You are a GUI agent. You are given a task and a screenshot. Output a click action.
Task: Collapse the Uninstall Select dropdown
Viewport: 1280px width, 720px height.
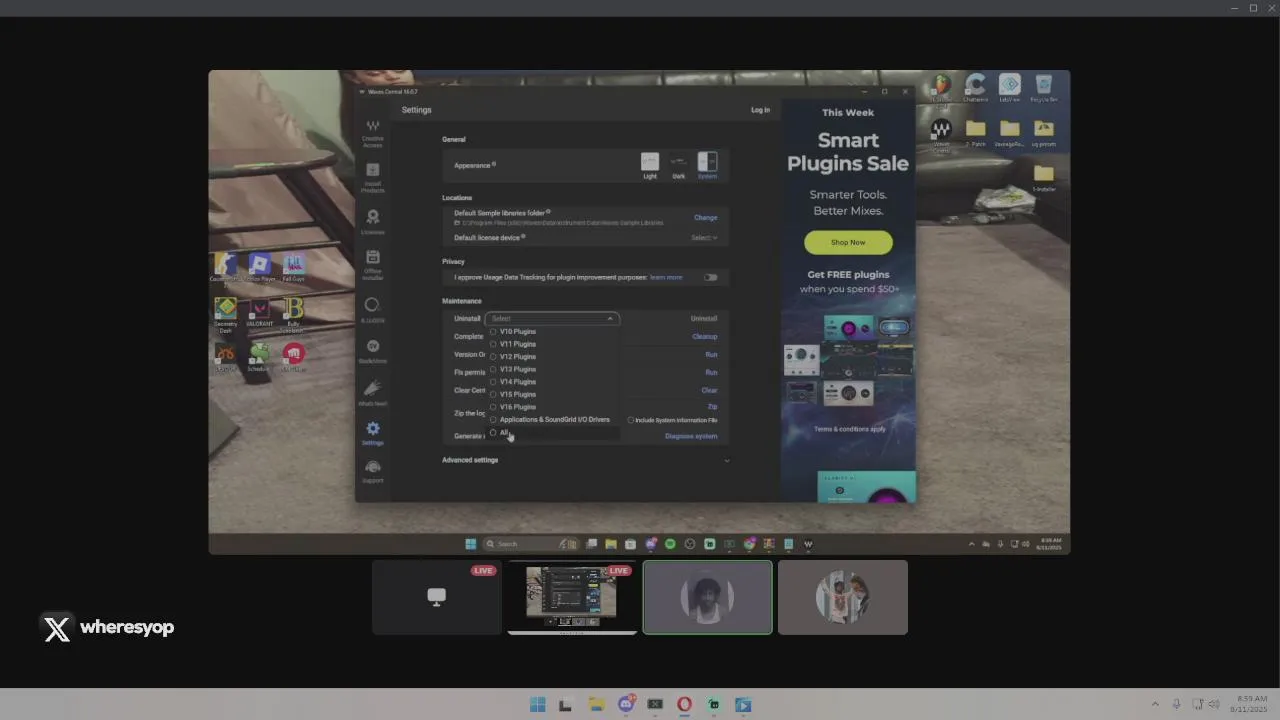(552, 318)
